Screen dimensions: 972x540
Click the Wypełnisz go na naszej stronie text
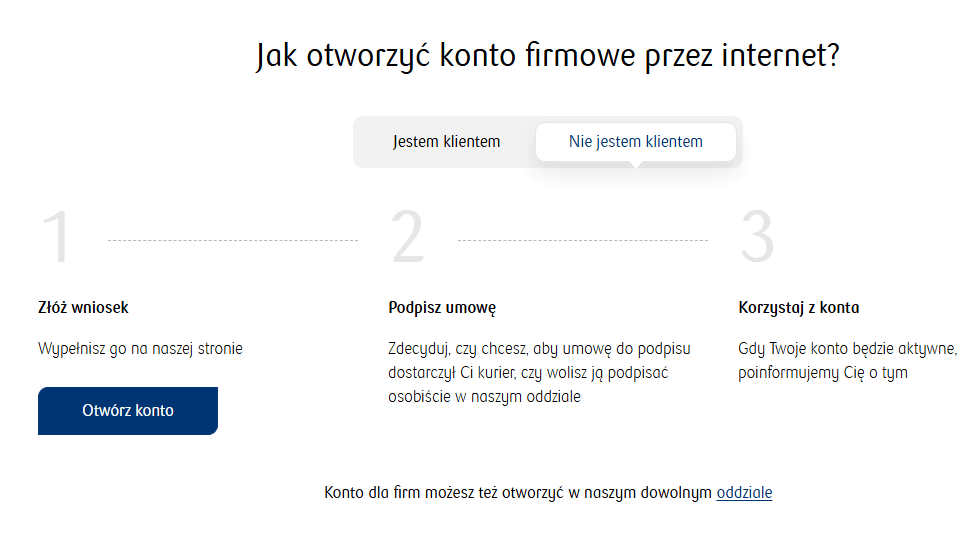pos(140,349)
